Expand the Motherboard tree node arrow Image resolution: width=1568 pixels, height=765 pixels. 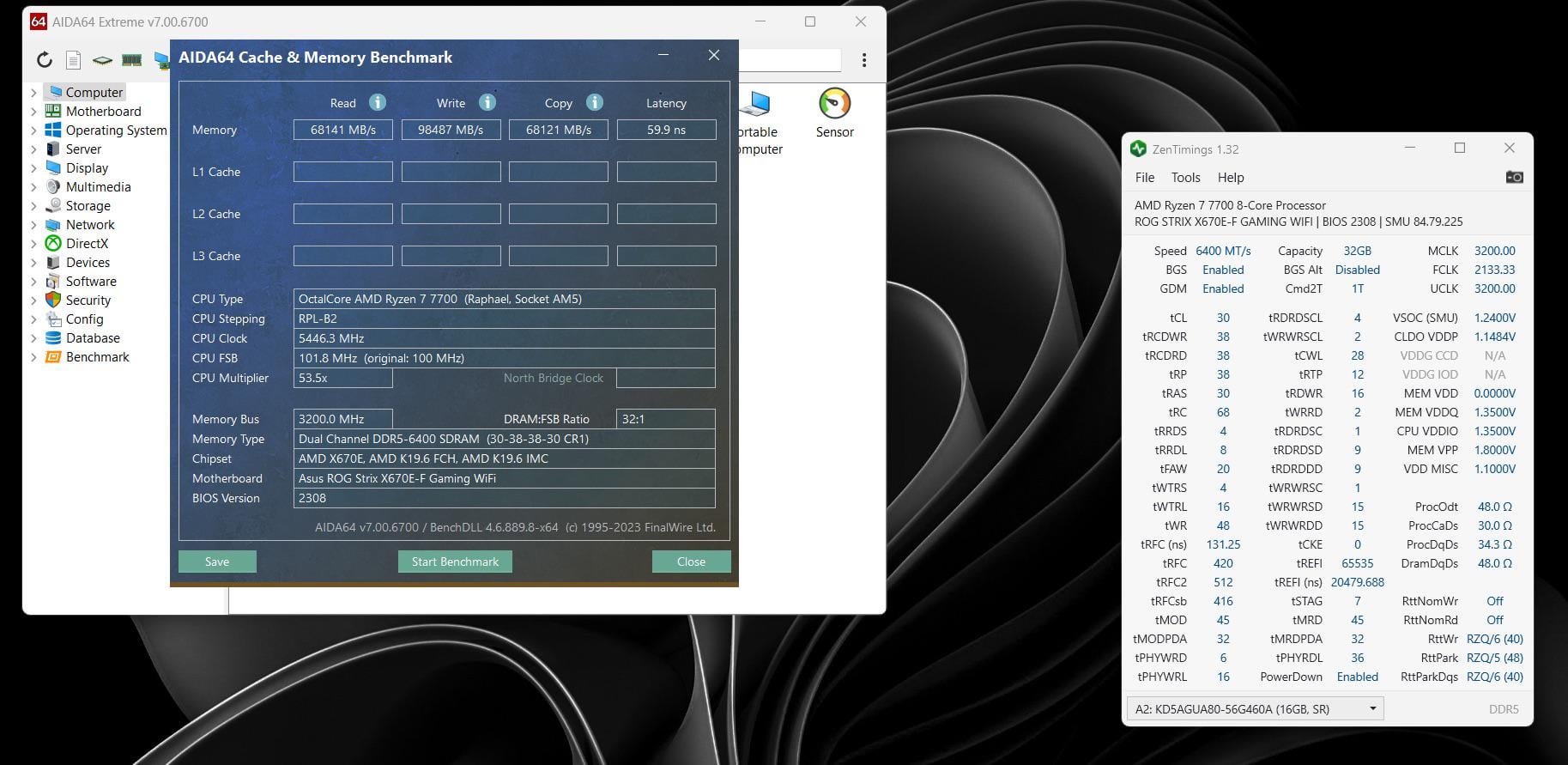[33, 111]
